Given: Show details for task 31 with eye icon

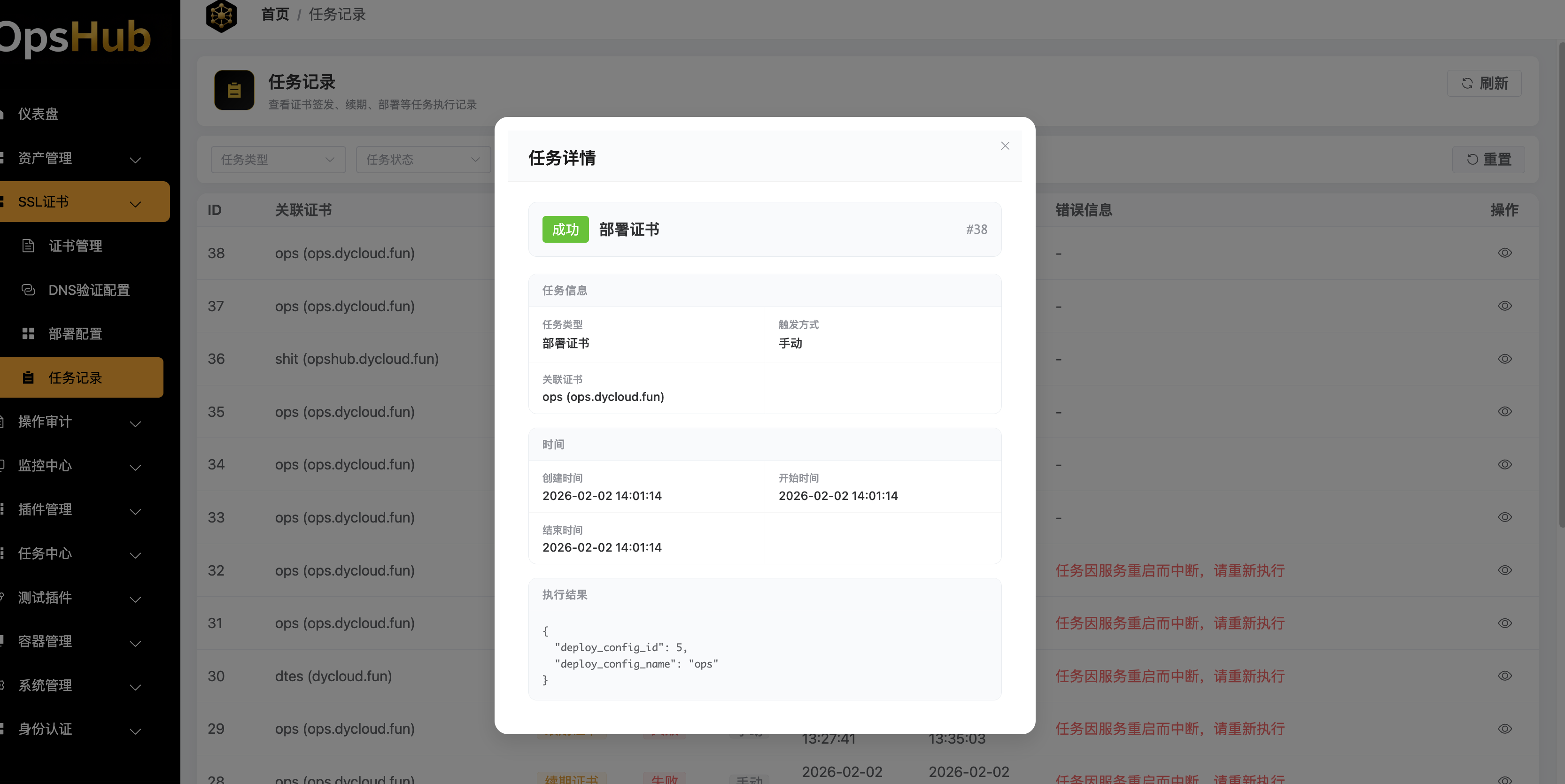Looking at the screenshot, I should pos(1505,623).
